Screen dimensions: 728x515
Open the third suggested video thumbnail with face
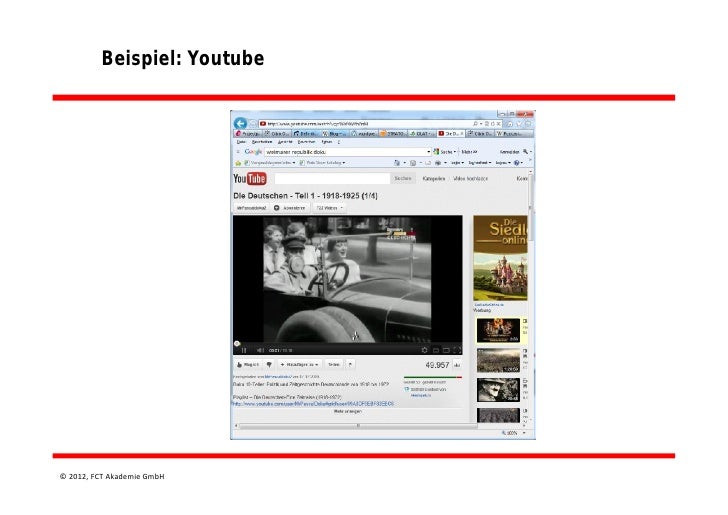(498, 390)
